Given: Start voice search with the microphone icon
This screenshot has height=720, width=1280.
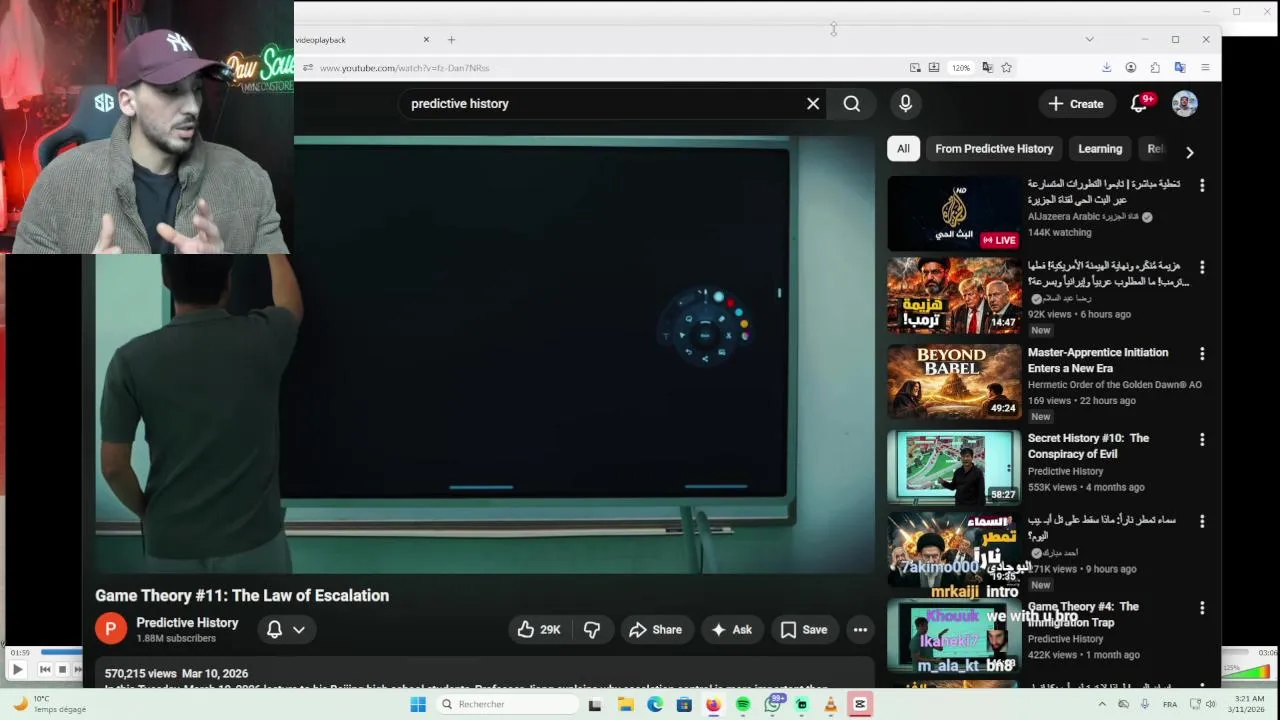Looking at the screenshot, I should pos(905,104).
